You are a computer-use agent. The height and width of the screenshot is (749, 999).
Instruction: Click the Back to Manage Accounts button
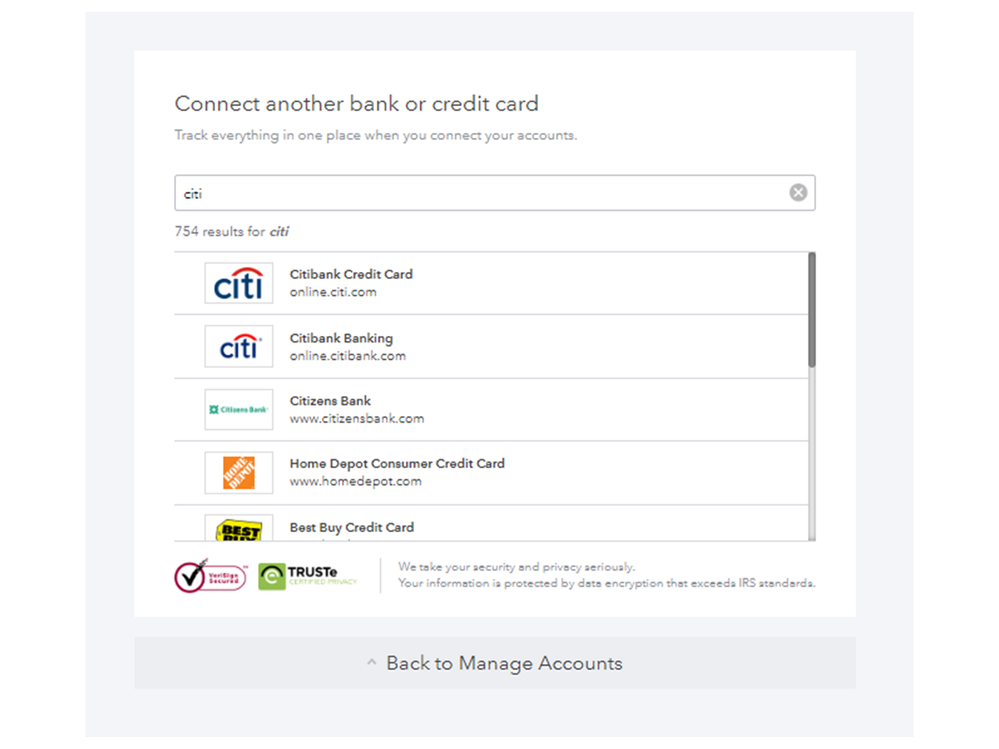click(495, 663)
